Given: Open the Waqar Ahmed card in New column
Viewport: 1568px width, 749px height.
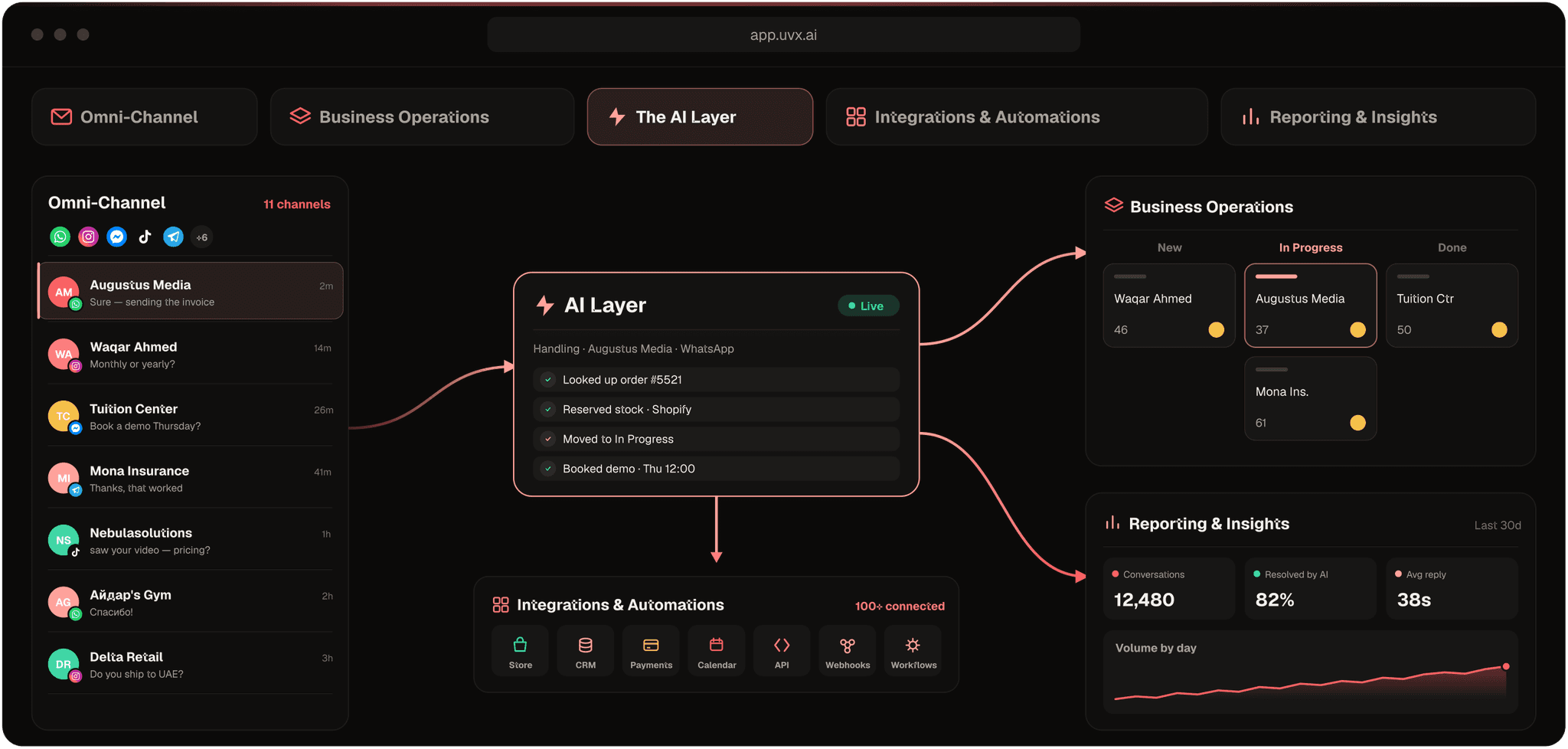Looking at the screenshot, I should coord(1169,306).
